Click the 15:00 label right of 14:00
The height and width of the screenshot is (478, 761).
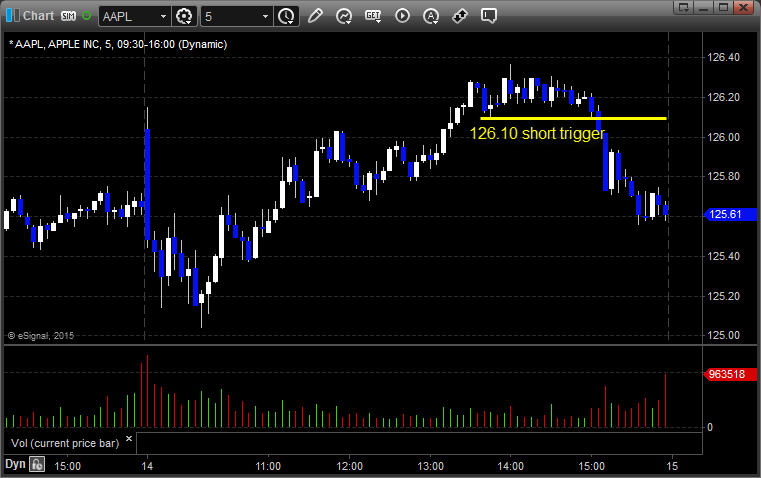tap(592, 466)
